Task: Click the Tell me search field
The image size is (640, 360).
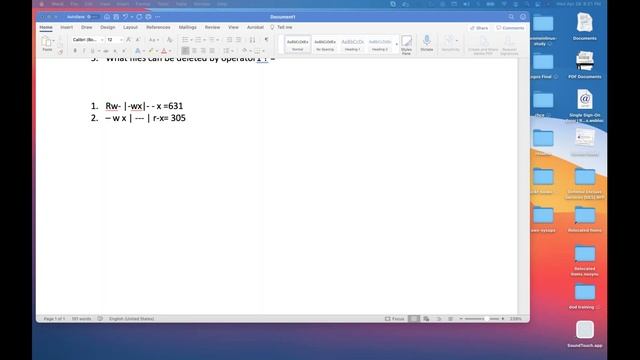Action: tap(282, 27)
